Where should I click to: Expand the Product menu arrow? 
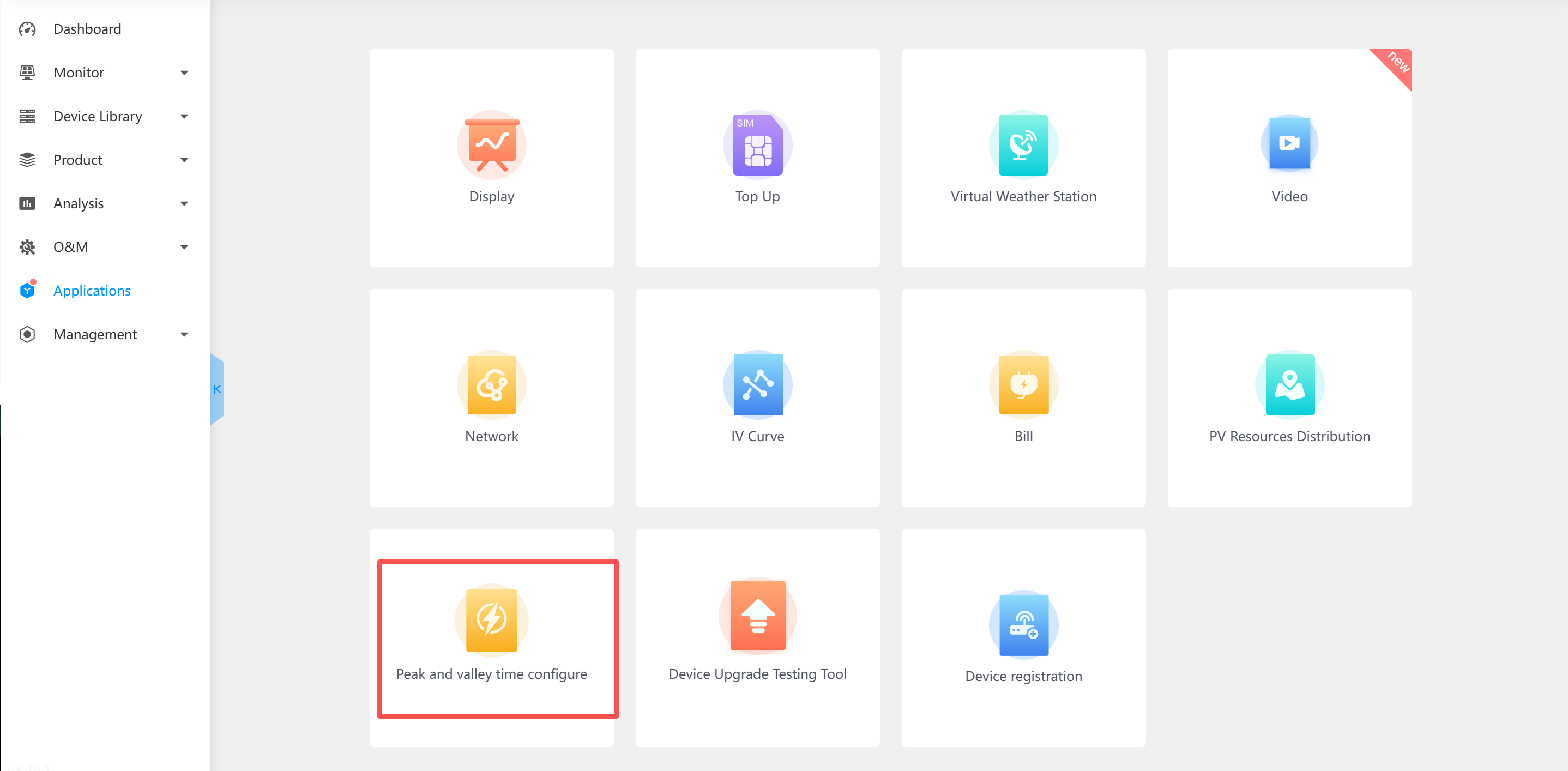[184, 160]
